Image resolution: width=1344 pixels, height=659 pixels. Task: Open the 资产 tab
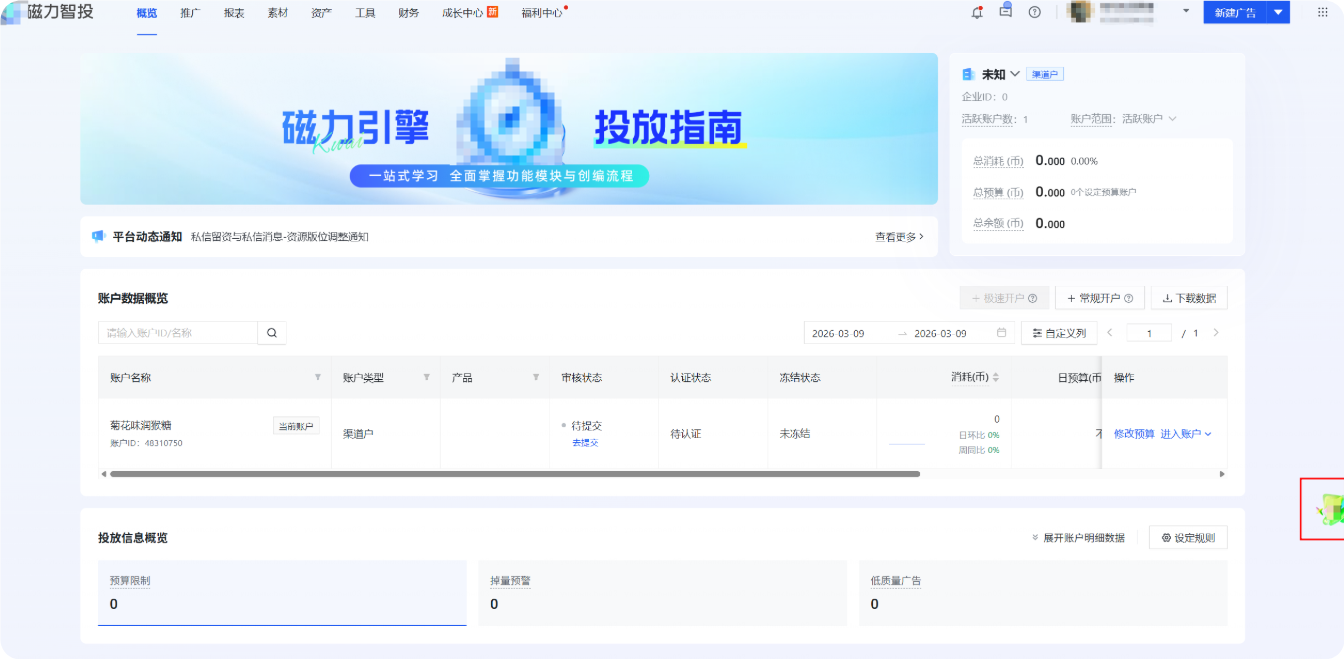[322, 13]
